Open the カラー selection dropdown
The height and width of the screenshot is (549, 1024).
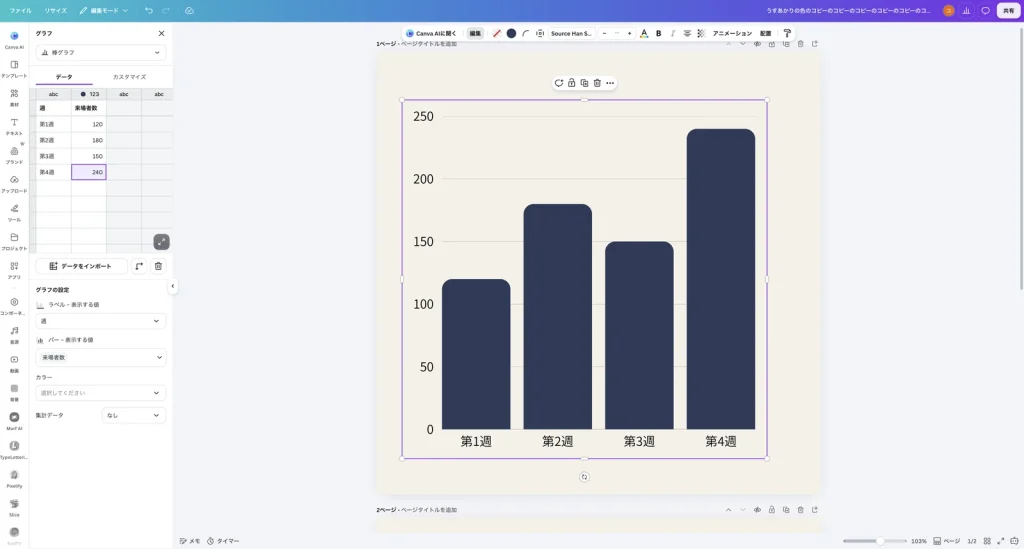click(101, 393)
